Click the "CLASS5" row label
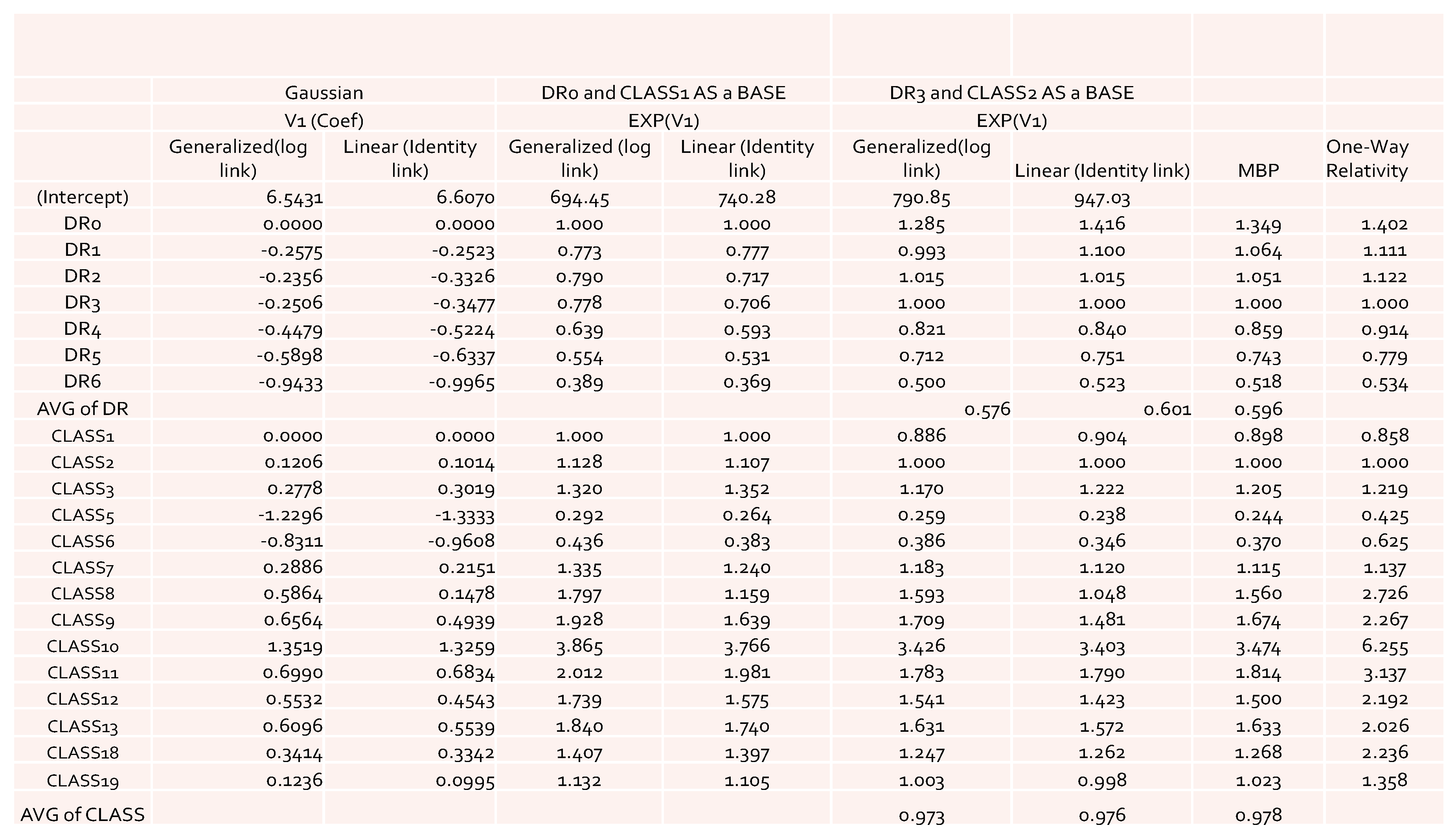The width and height of the screenshot is (1456, 832). [x=82, y=515]
